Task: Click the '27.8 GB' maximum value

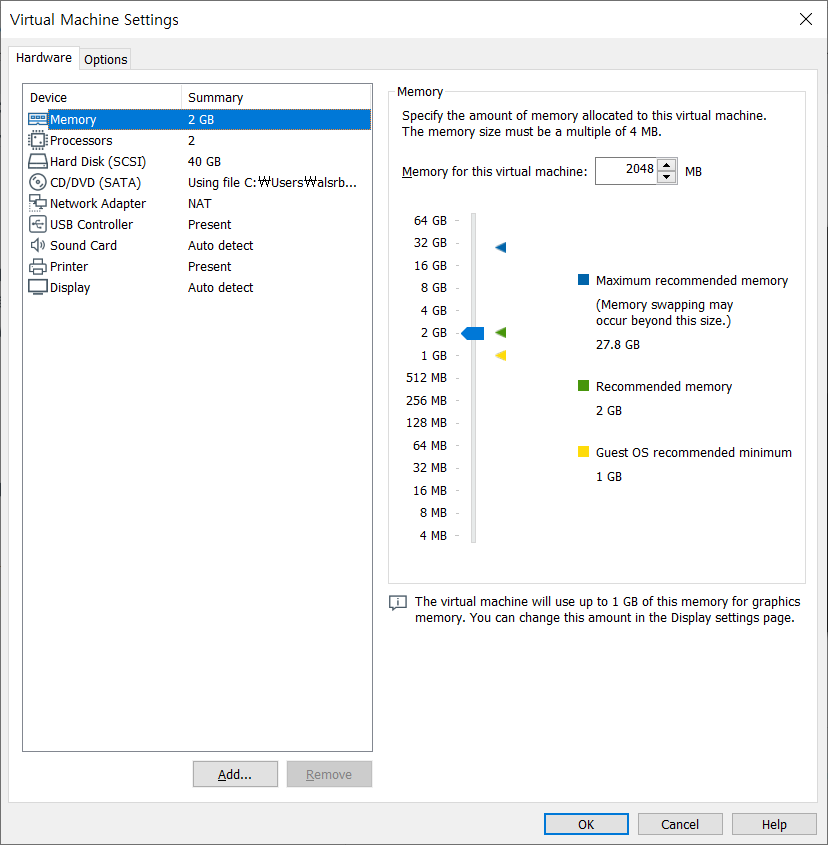Action: pyautogui.click(x=618, y=344)
